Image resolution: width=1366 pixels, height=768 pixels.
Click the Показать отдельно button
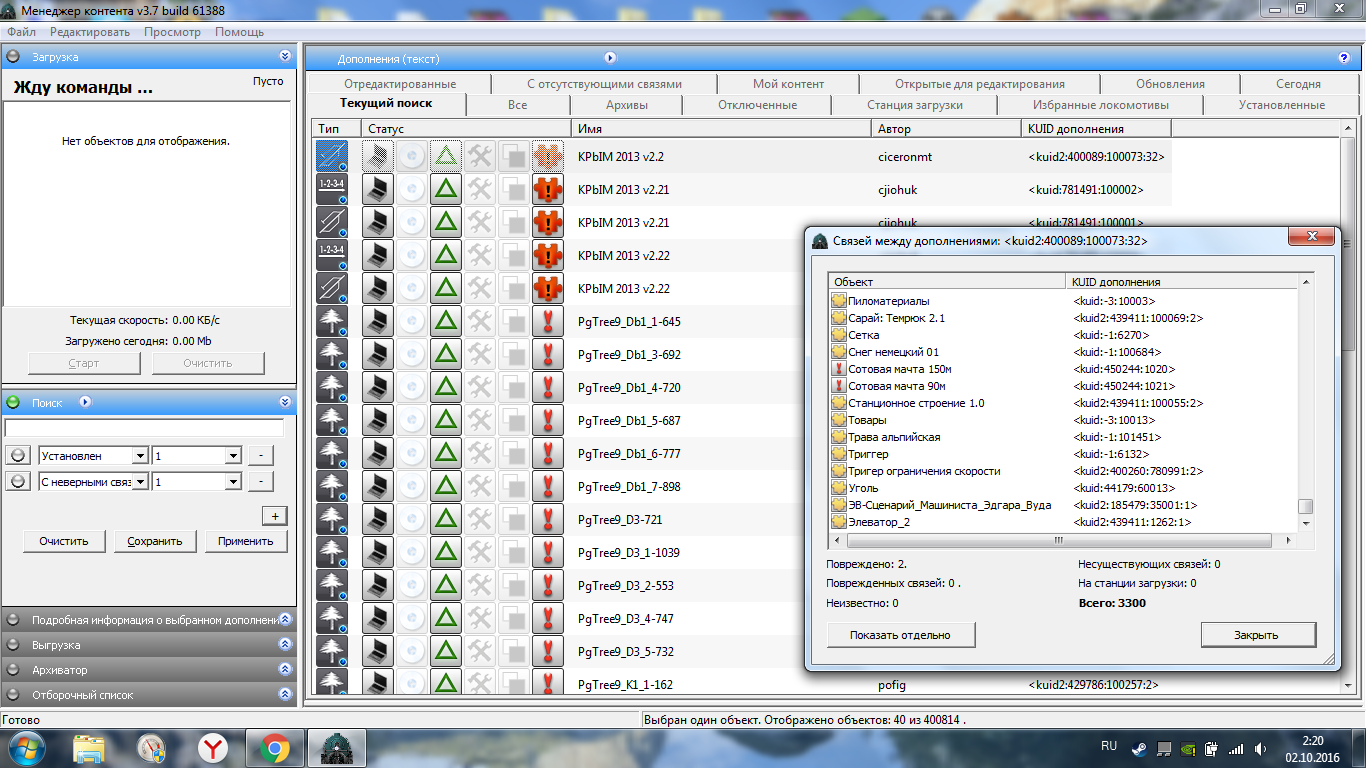coord(900,634)
